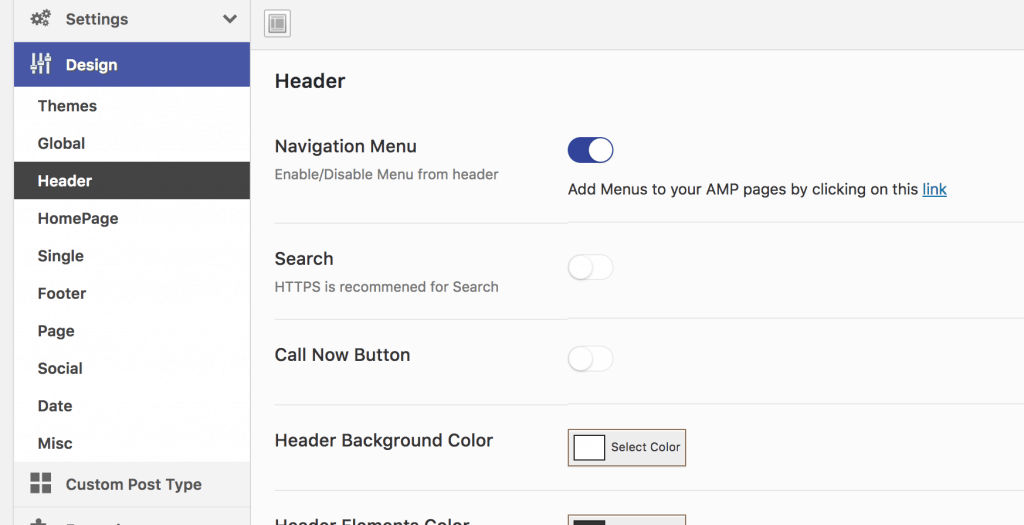Click Select Color for Header Background
1024x525 pixels.
click(x=645, y=447)
